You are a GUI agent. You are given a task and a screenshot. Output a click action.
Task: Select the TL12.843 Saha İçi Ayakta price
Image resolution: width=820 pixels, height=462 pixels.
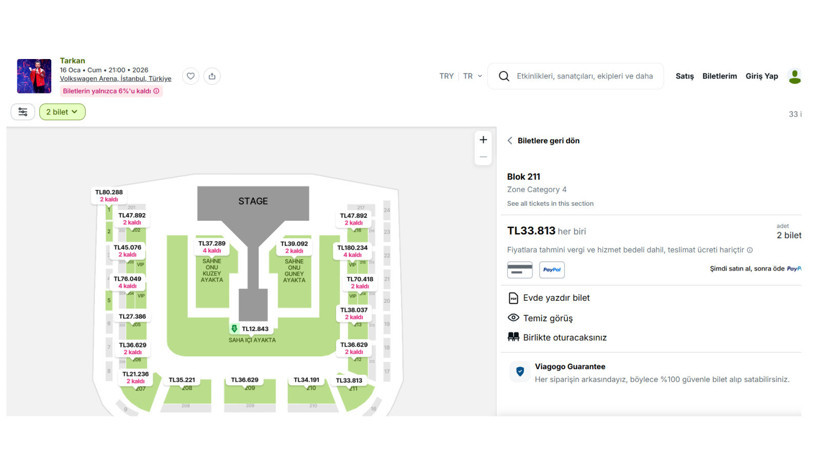pyautogui.click(x=254, y=329)
